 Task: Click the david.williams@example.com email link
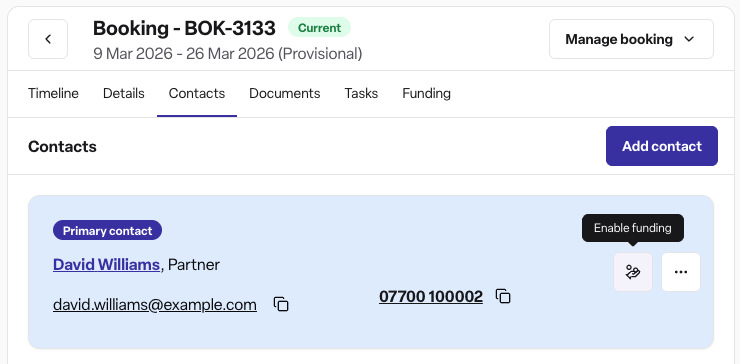(x=155, y=305)
